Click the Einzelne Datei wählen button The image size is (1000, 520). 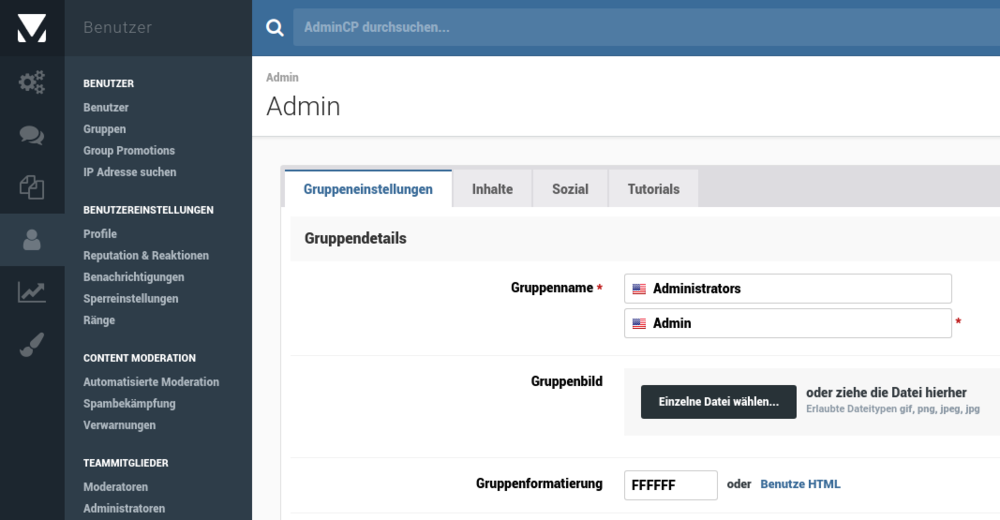(x=718, y=402)
